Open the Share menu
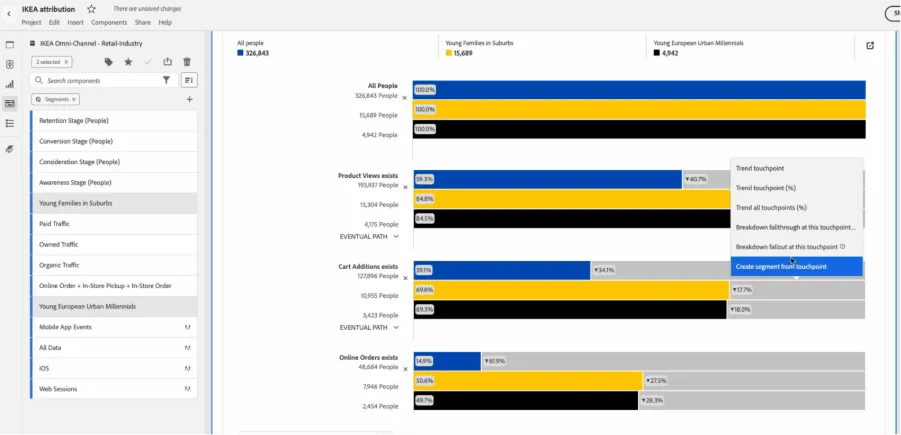The width and height of the screenshot is (901, 435). pyautogui.click(x=143, y=22)
